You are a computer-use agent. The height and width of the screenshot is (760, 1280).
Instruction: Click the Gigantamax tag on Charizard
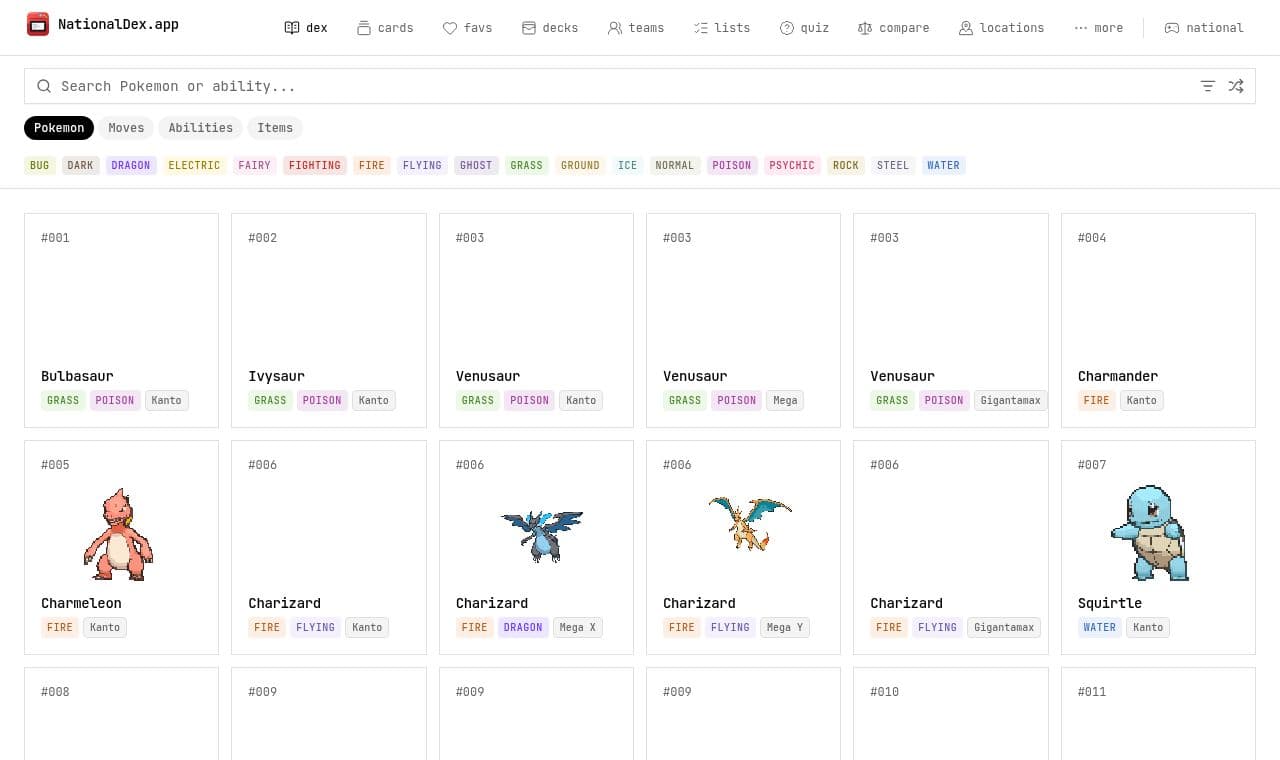[1003, 628]
